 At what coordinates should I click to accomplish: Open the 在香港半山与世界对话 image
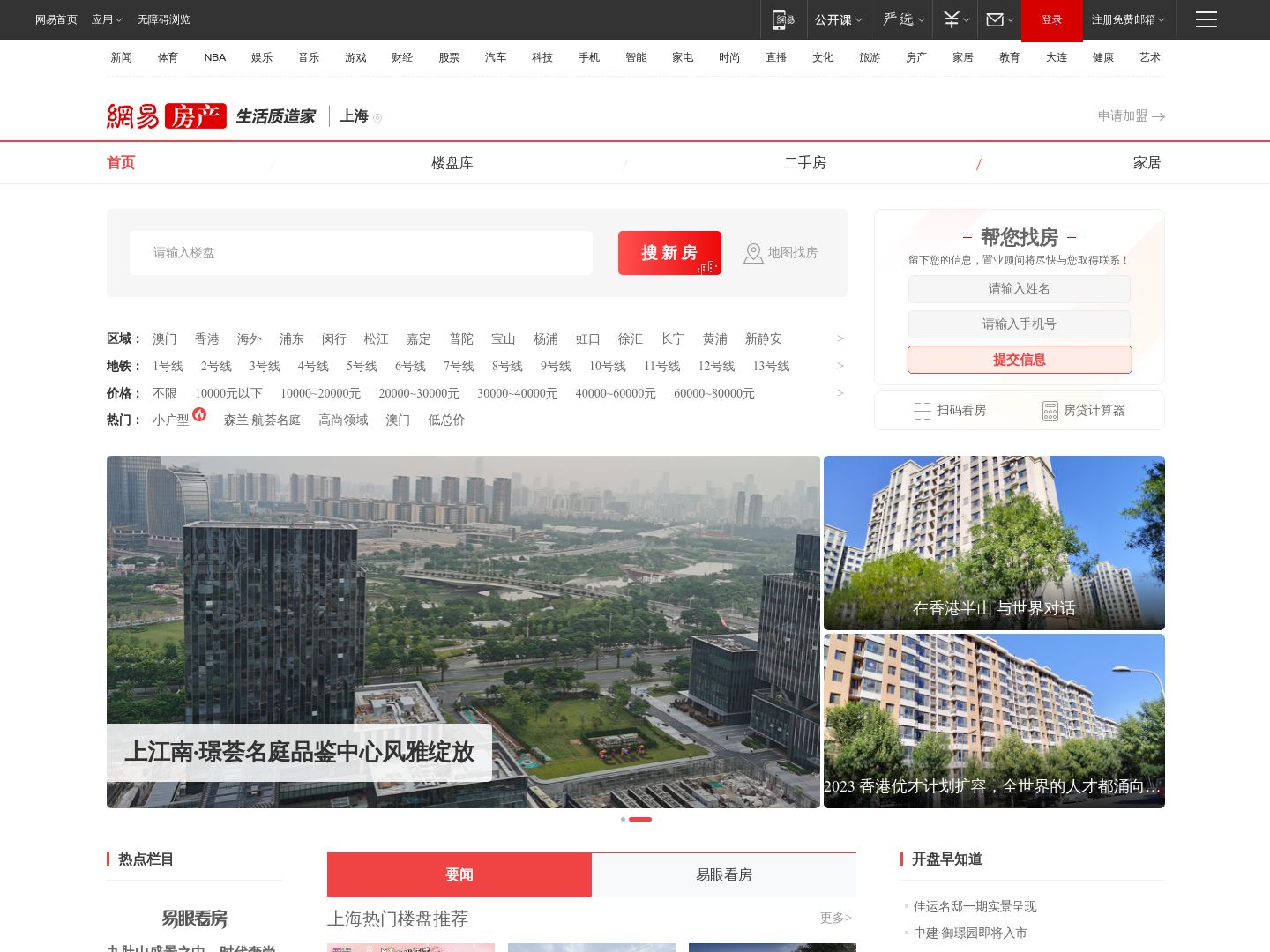coord(994,543)
